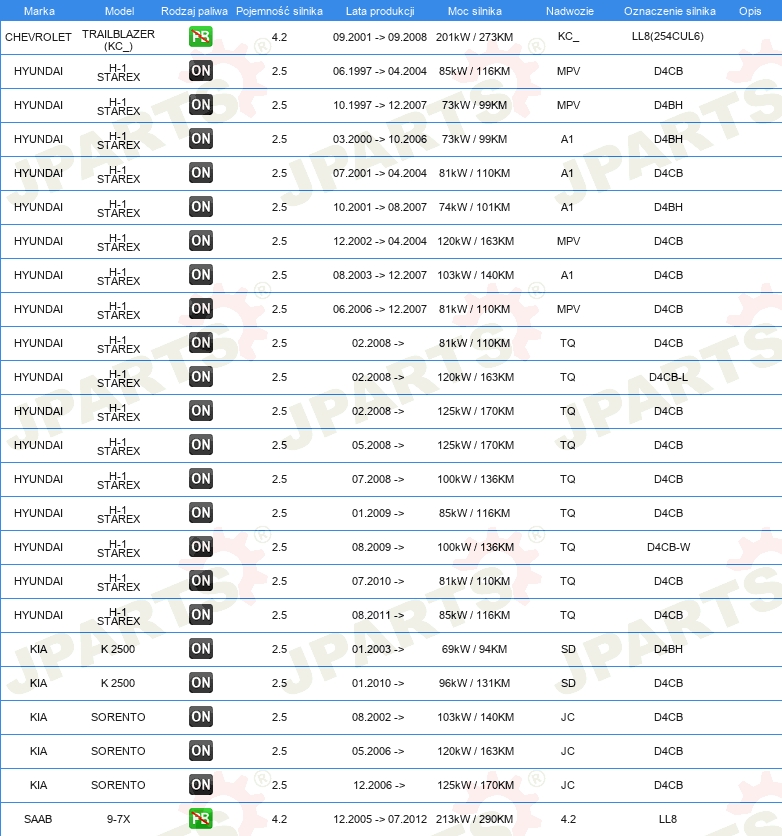Click production dates 06.1997 -> 04.2004
The width and height of the screenshot is (782, 836).
[x=380, y=71]
